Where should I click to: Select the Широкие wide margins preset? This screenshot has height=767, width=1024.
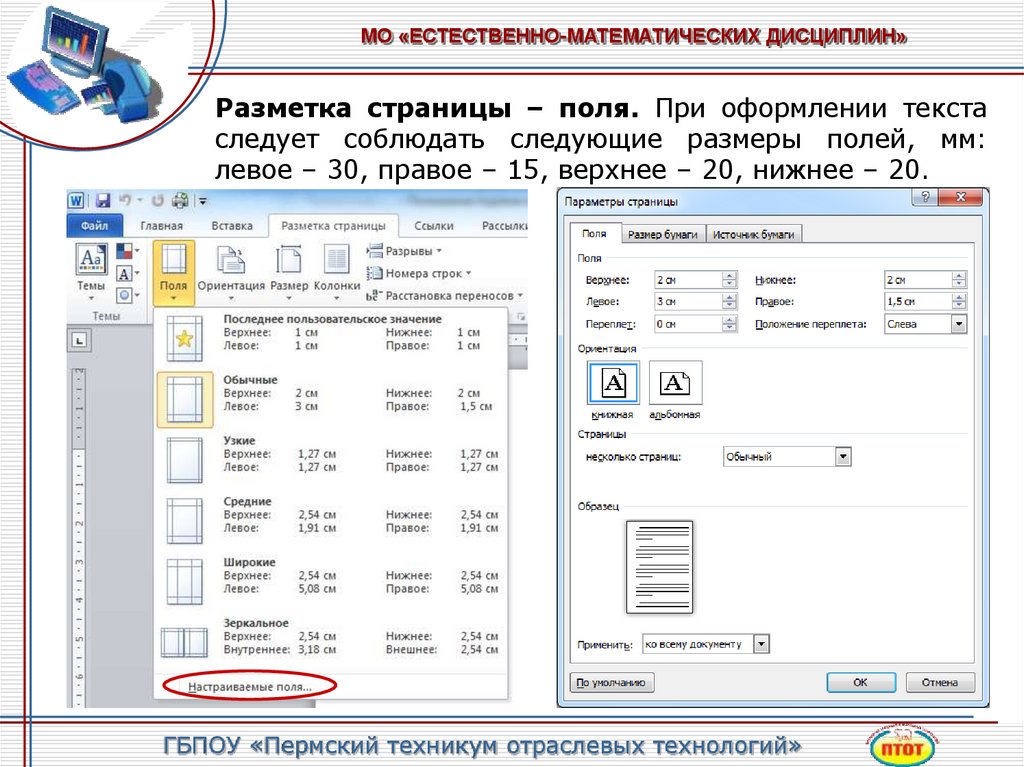tap(331, 581)
